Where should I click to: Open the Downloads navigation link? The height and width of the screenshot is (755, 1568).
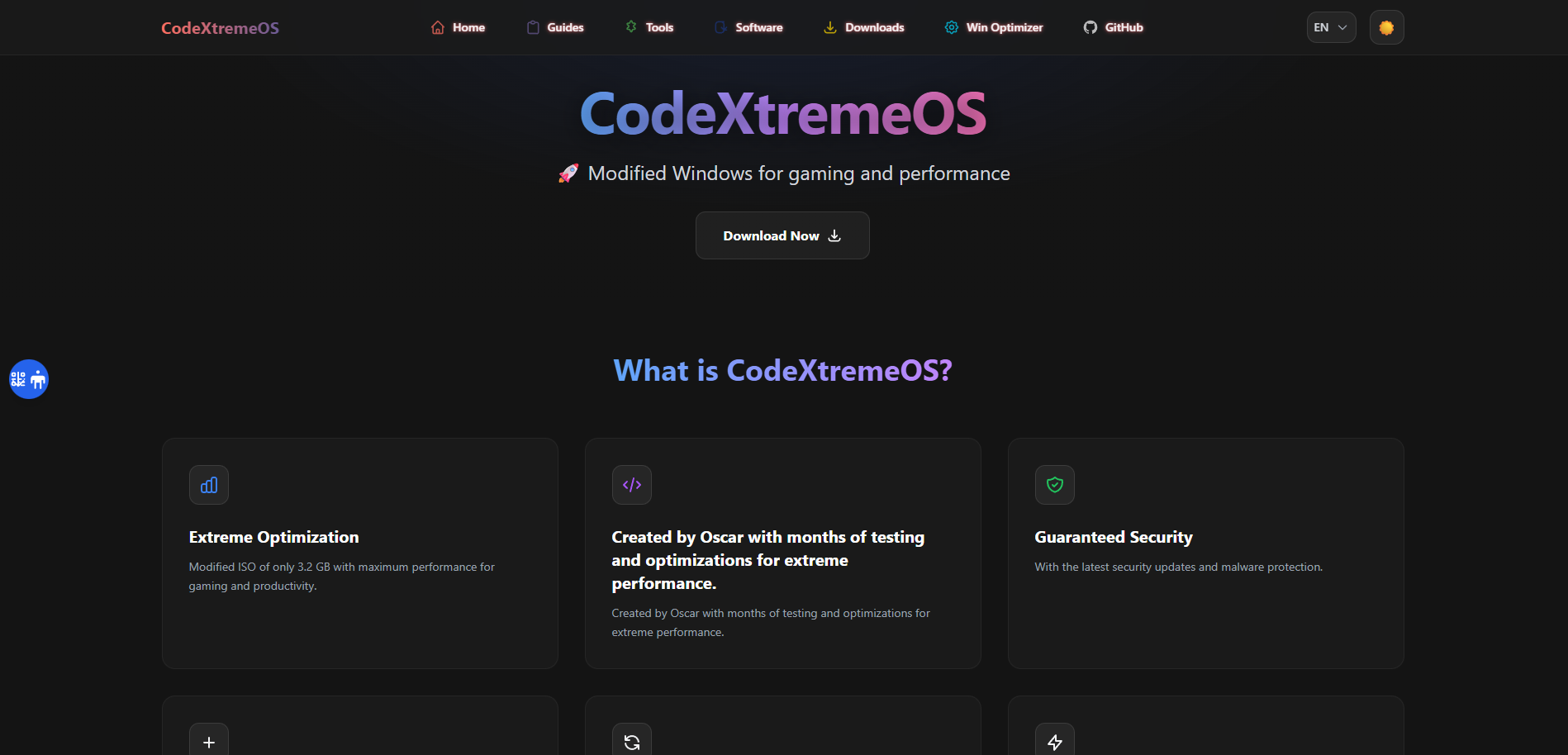coord(864,27)
